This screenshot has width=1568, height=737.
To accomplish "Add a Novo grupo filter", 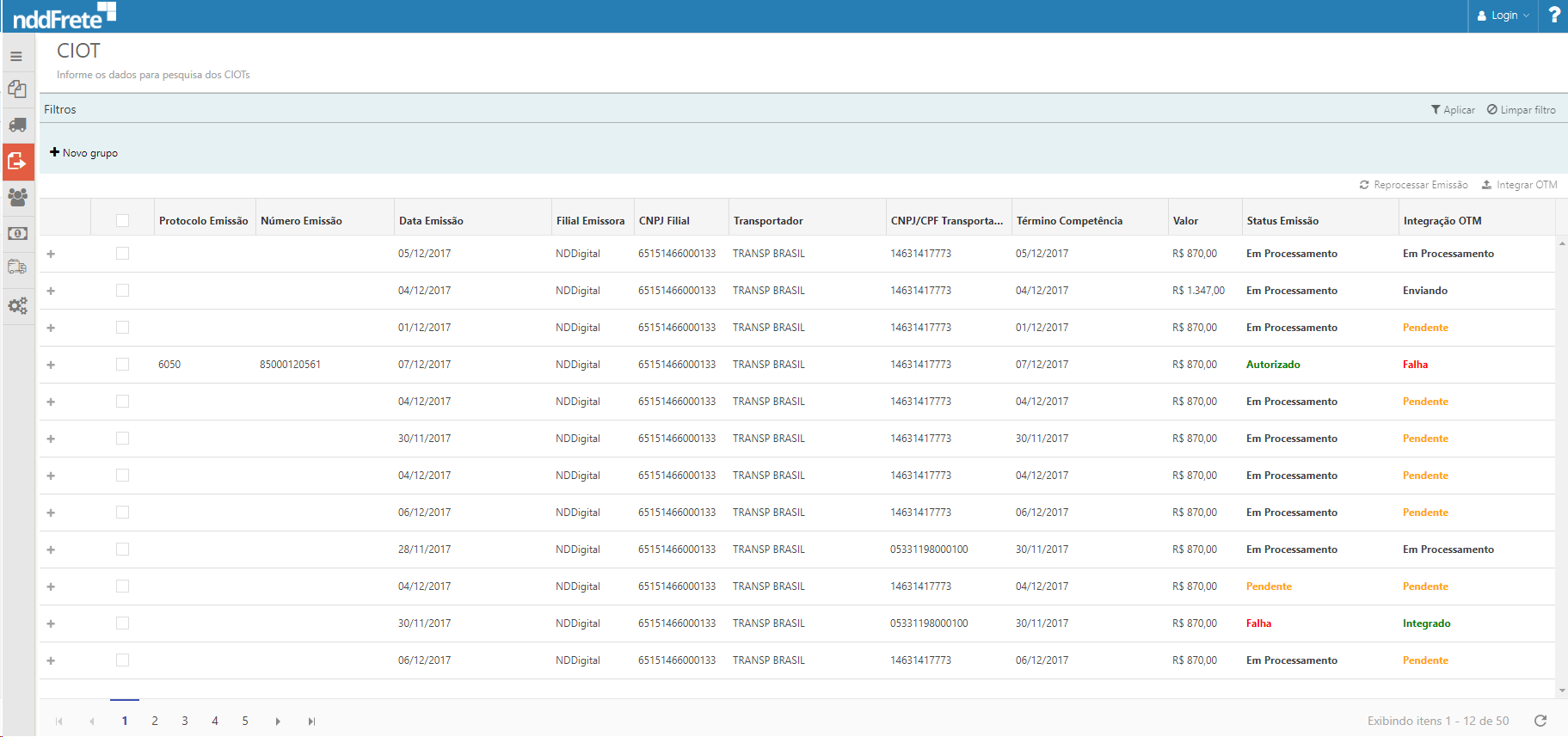I will click(x=83, y=153).
